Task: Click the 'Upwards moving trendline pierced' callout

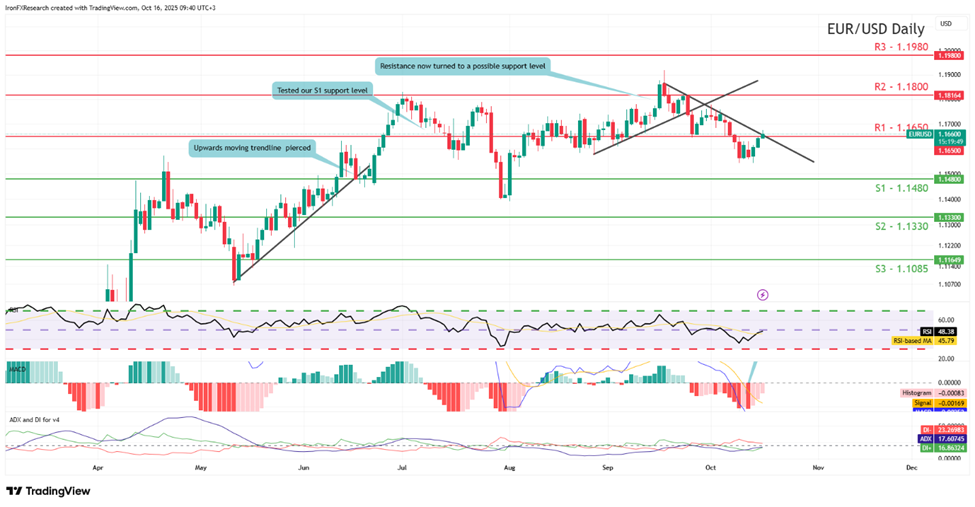Action: pyautogui.click(x=249, y=148)
